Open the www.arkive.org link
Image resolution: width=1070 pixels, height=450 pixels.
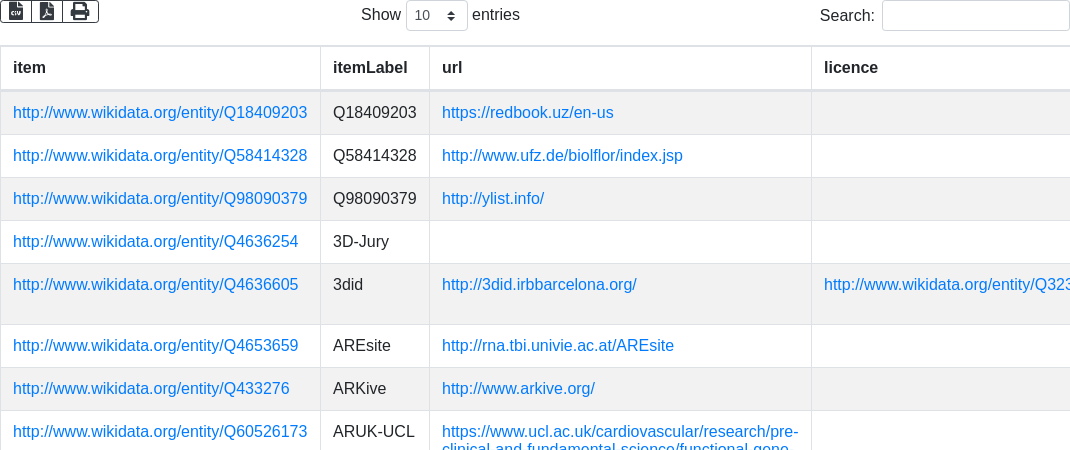pos(518,389)
